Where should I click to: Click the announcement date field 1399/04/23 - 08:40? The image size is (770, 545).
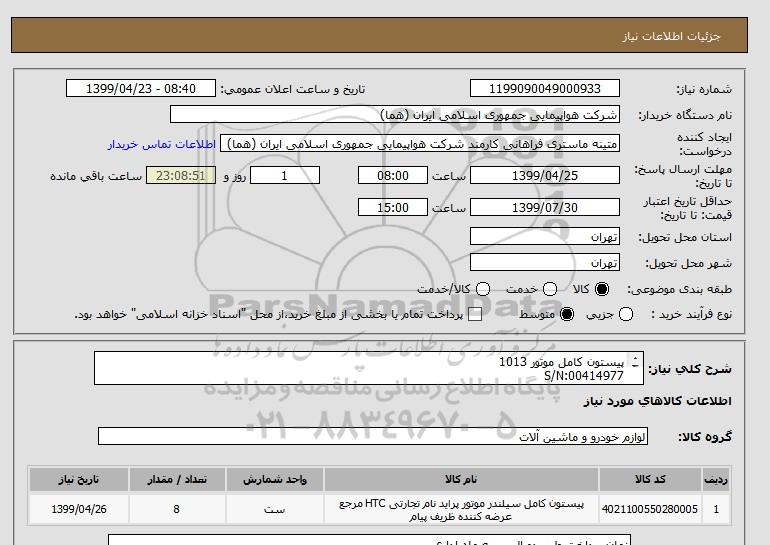coord(141,88)
